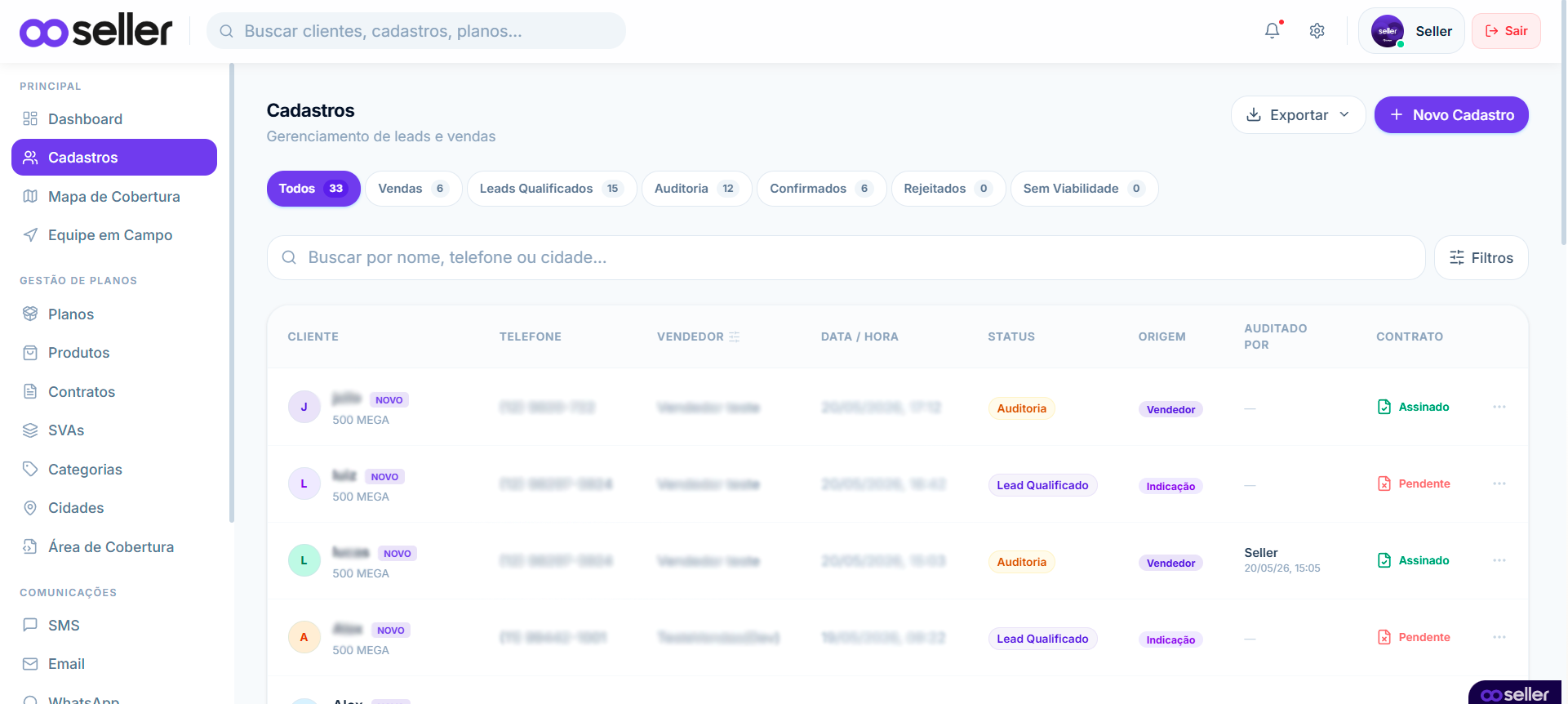Image resolution: width=1568 pixels, height=704 pixels.
Task: Click Assinado contract in Seller-audited row
Action: (1413, 560)
